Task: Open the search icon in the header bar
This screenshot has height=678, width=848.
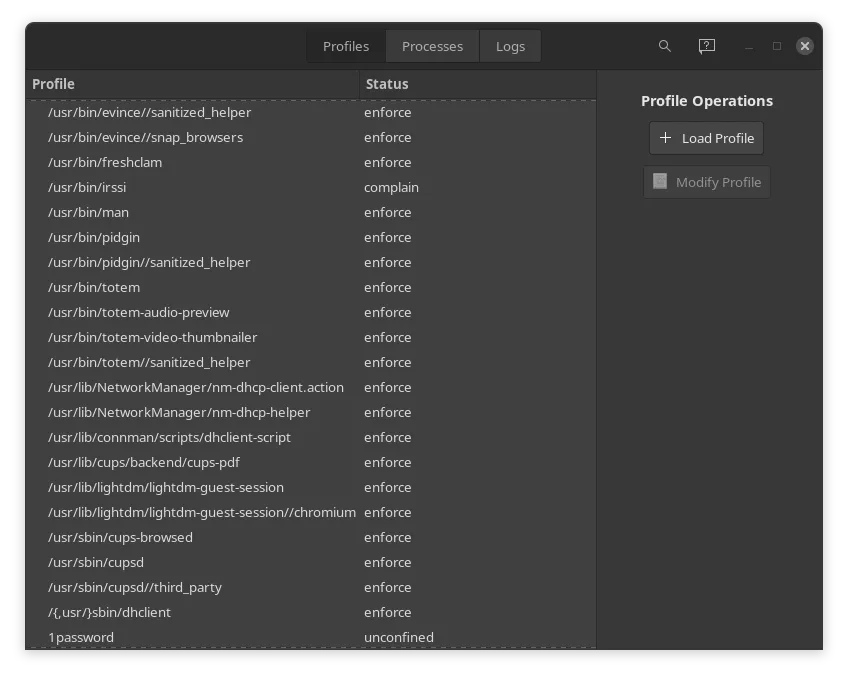Action: [x=664, y=46]
